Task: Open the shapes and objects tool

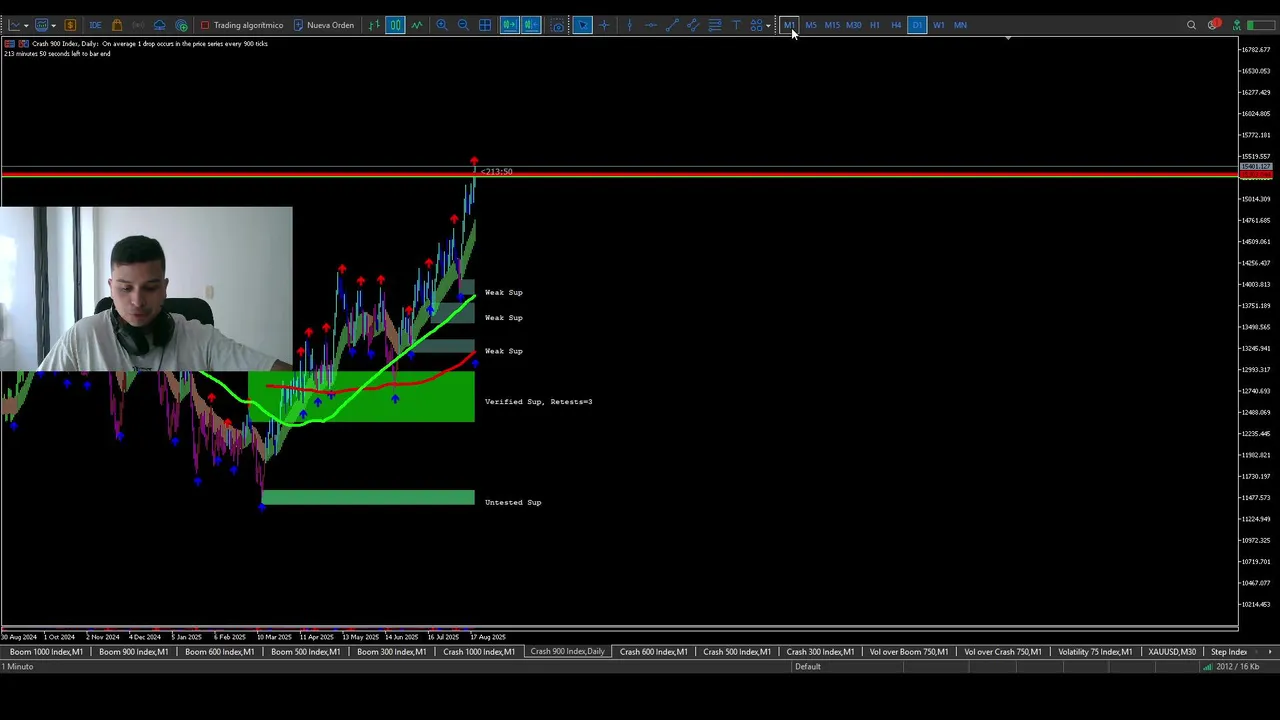Action: [x=756, y=25]
